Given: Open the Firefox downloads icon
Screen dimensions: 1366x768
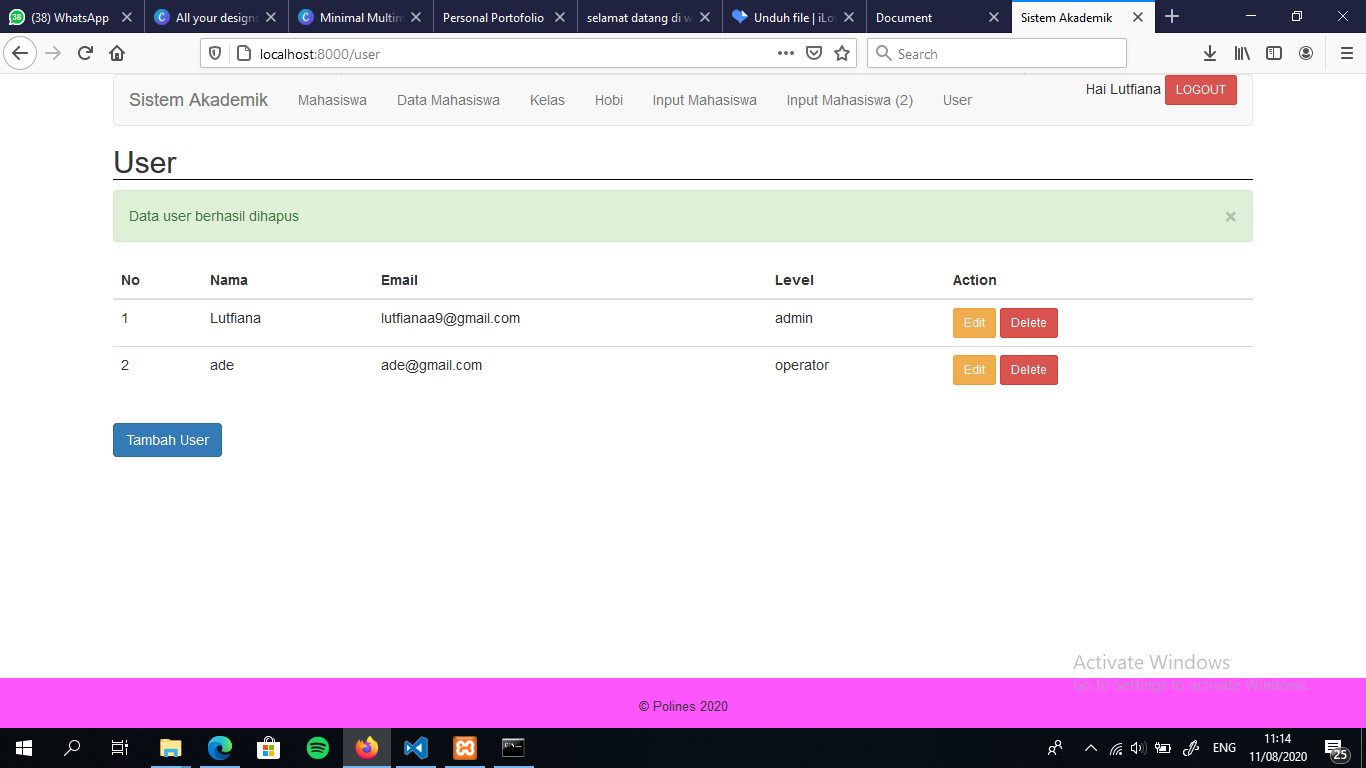Looking at the screenshot, I should coord(1210,54).
